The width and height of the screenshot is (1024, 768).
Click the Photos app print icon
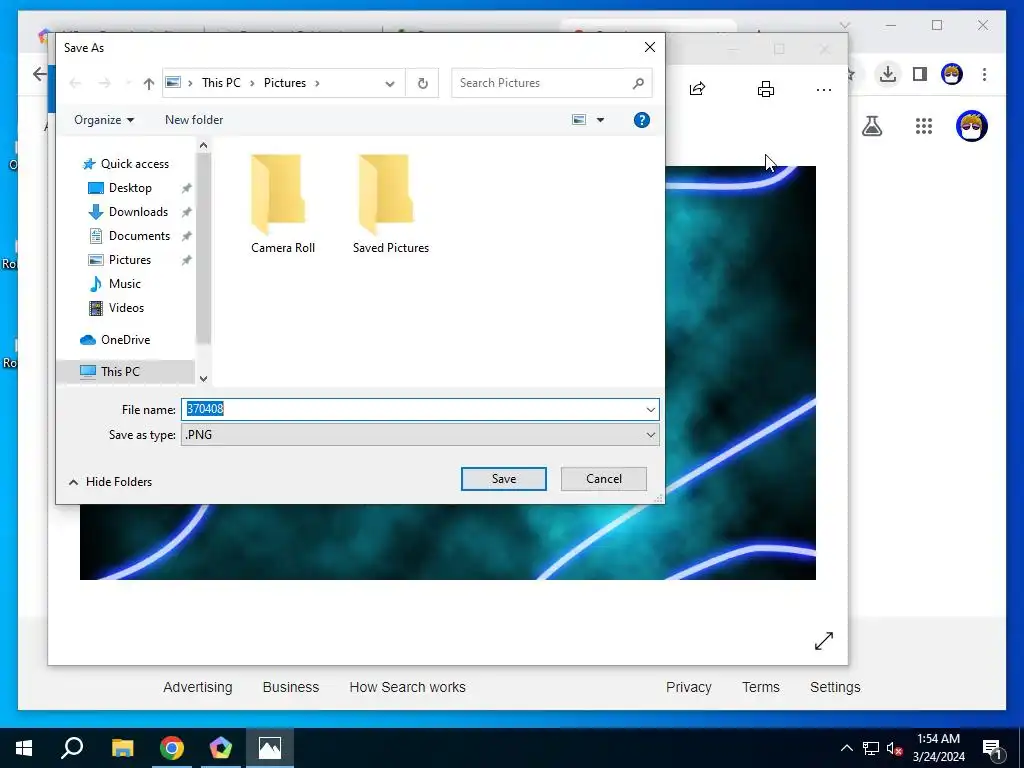click(765, 89)
